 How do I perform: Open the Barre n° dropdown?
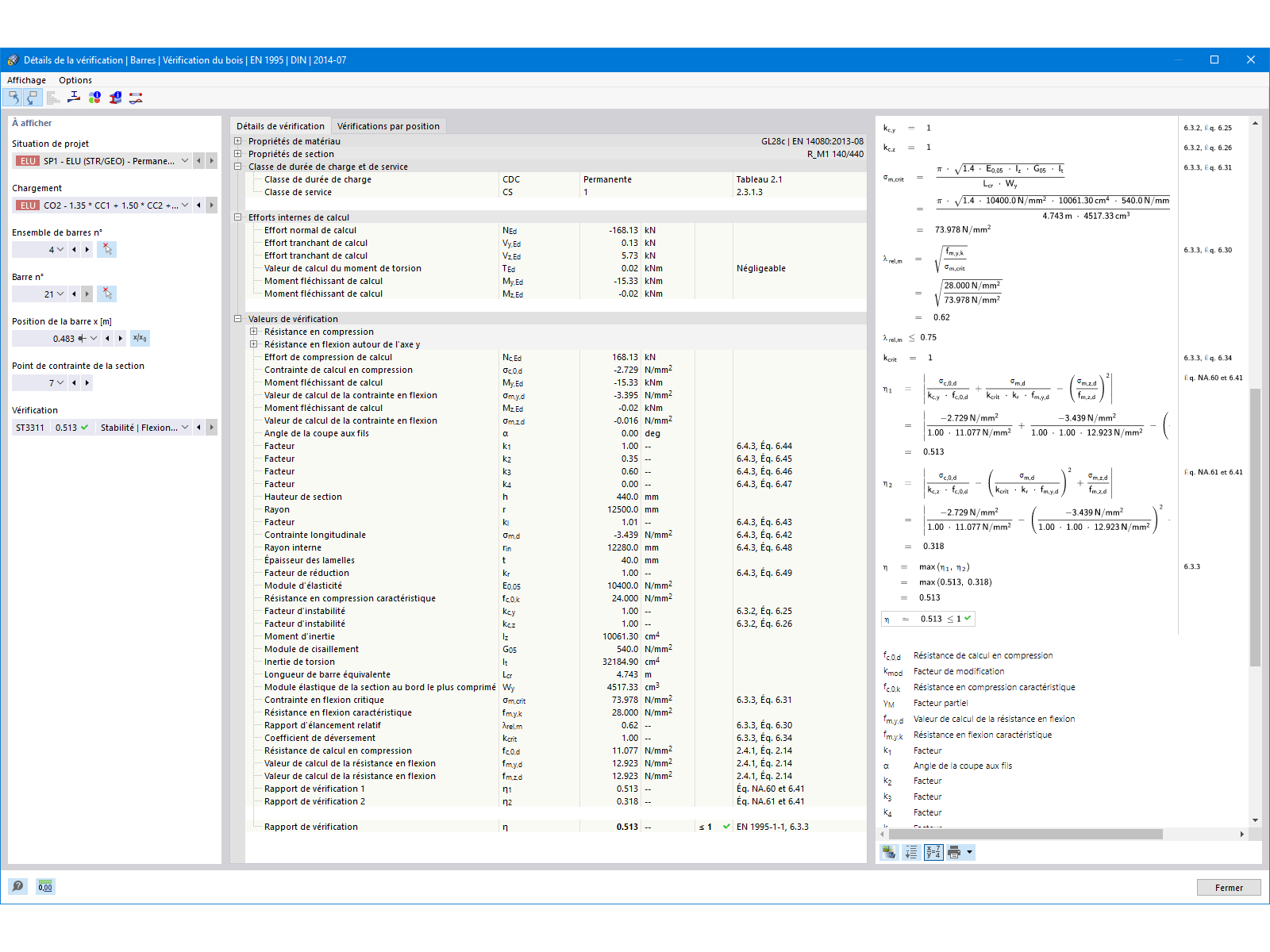point(60,294)
